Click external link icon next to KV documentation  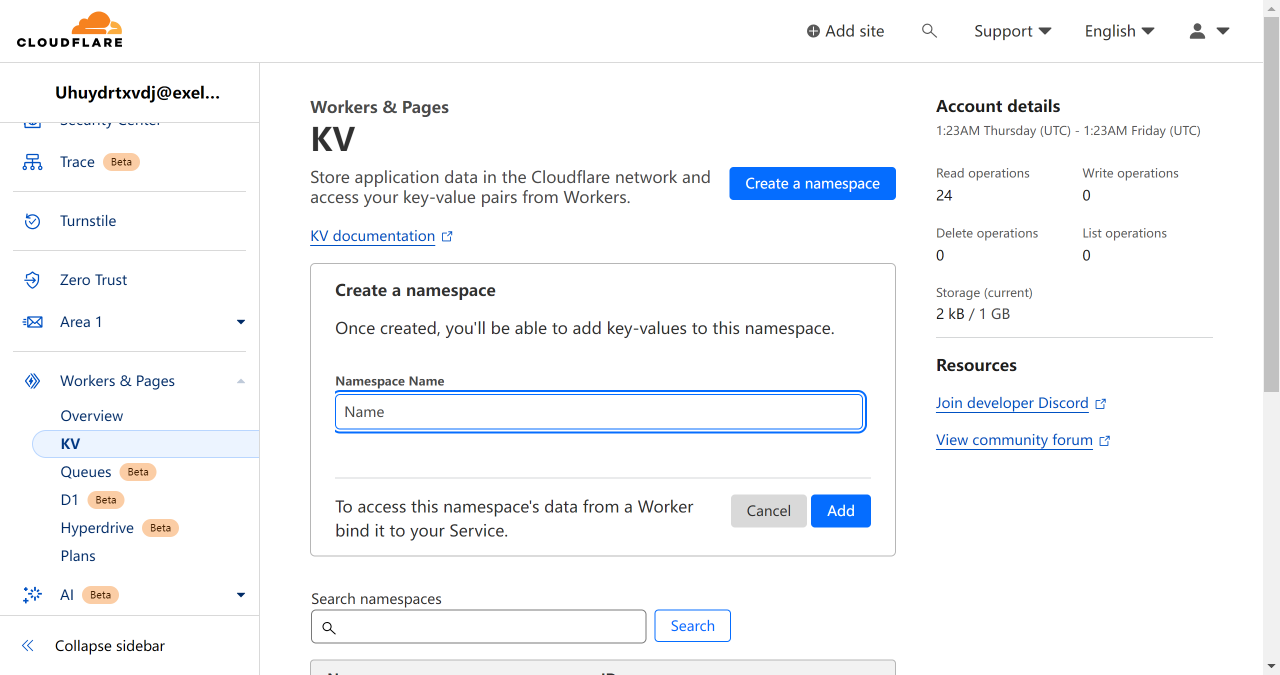447,237
